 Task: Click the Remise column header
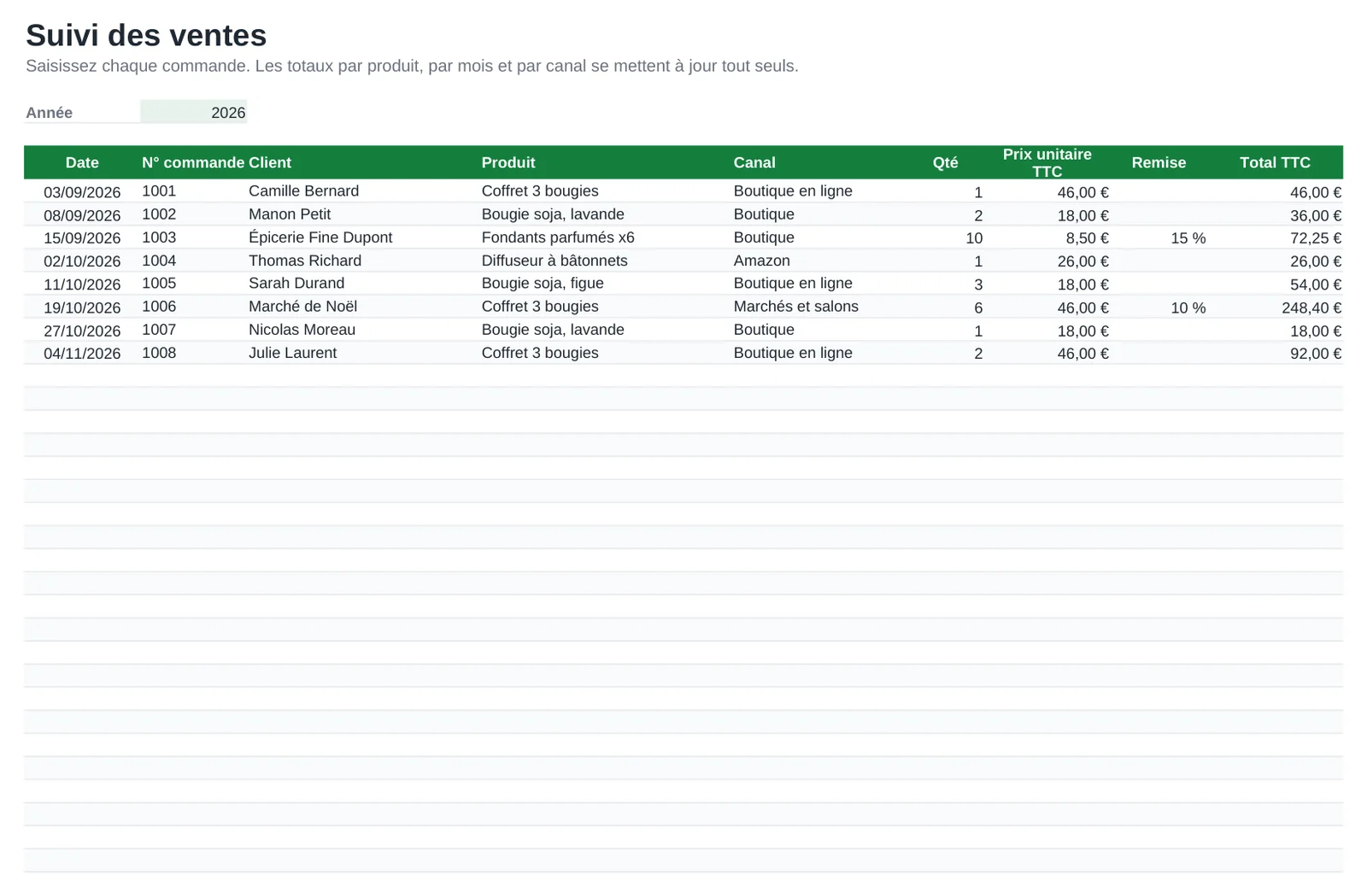pyautogui.click(x=1159, y=162)
